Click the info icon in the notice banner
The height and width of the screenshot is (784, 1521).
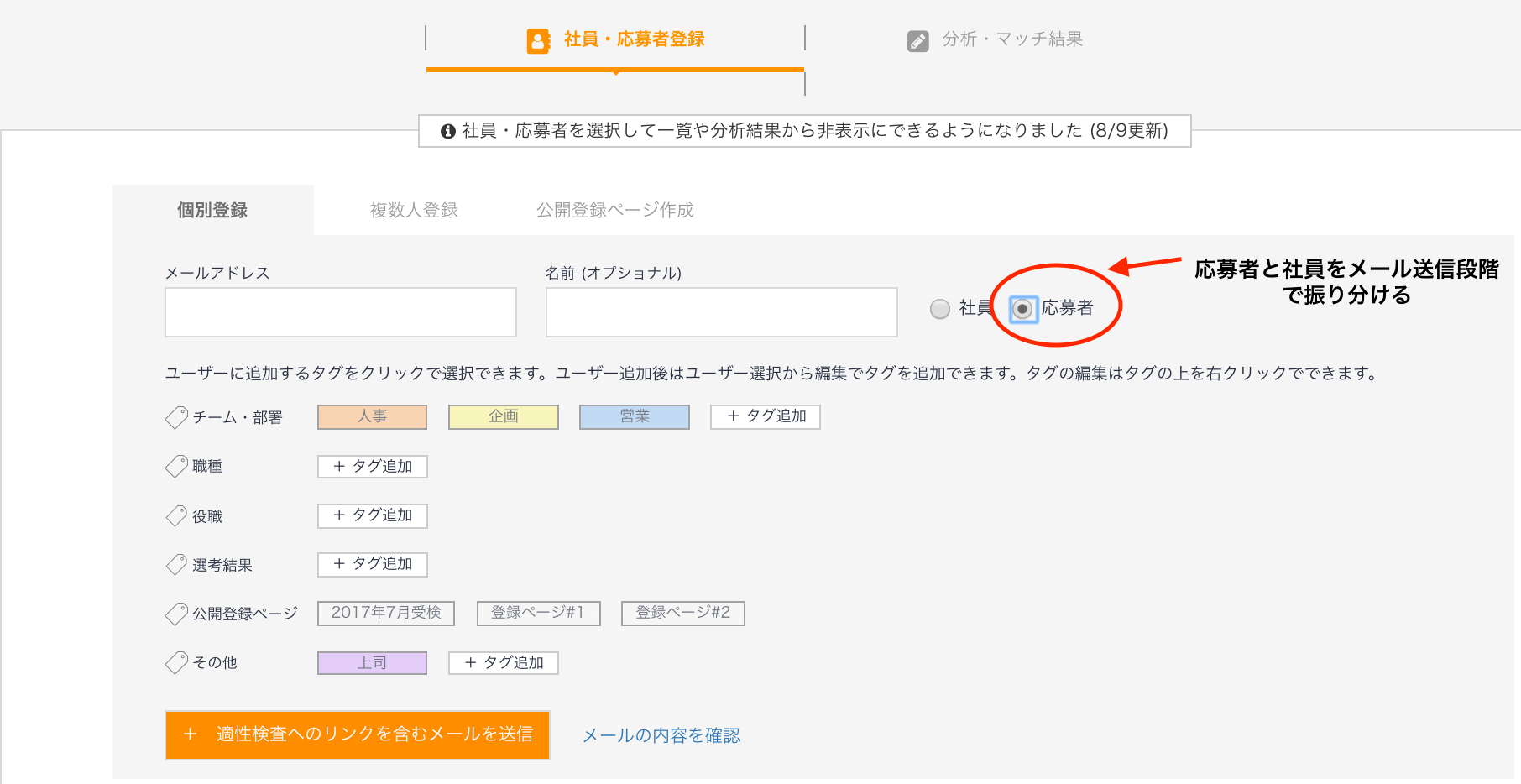pos(448,131)
